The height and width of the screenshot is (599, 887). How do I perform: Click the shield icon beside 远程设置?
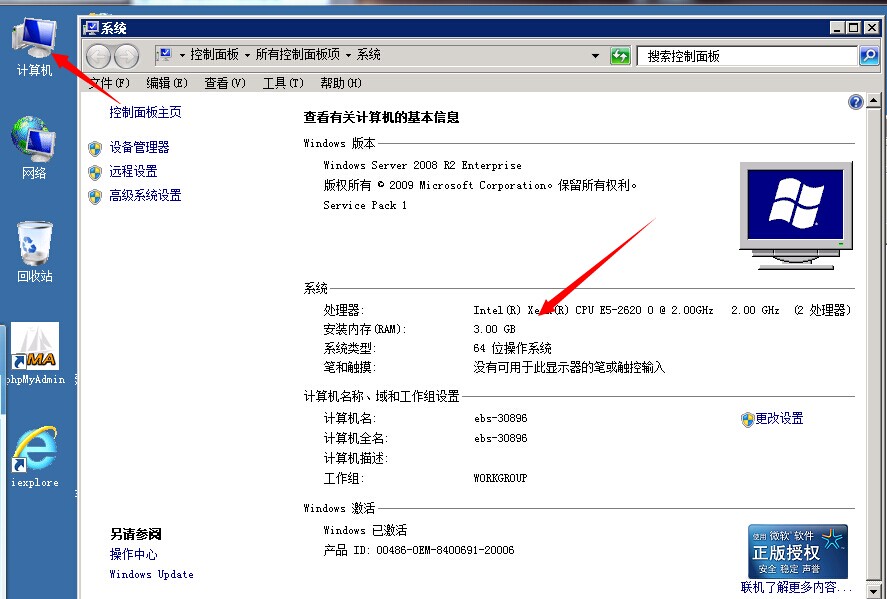95,172
